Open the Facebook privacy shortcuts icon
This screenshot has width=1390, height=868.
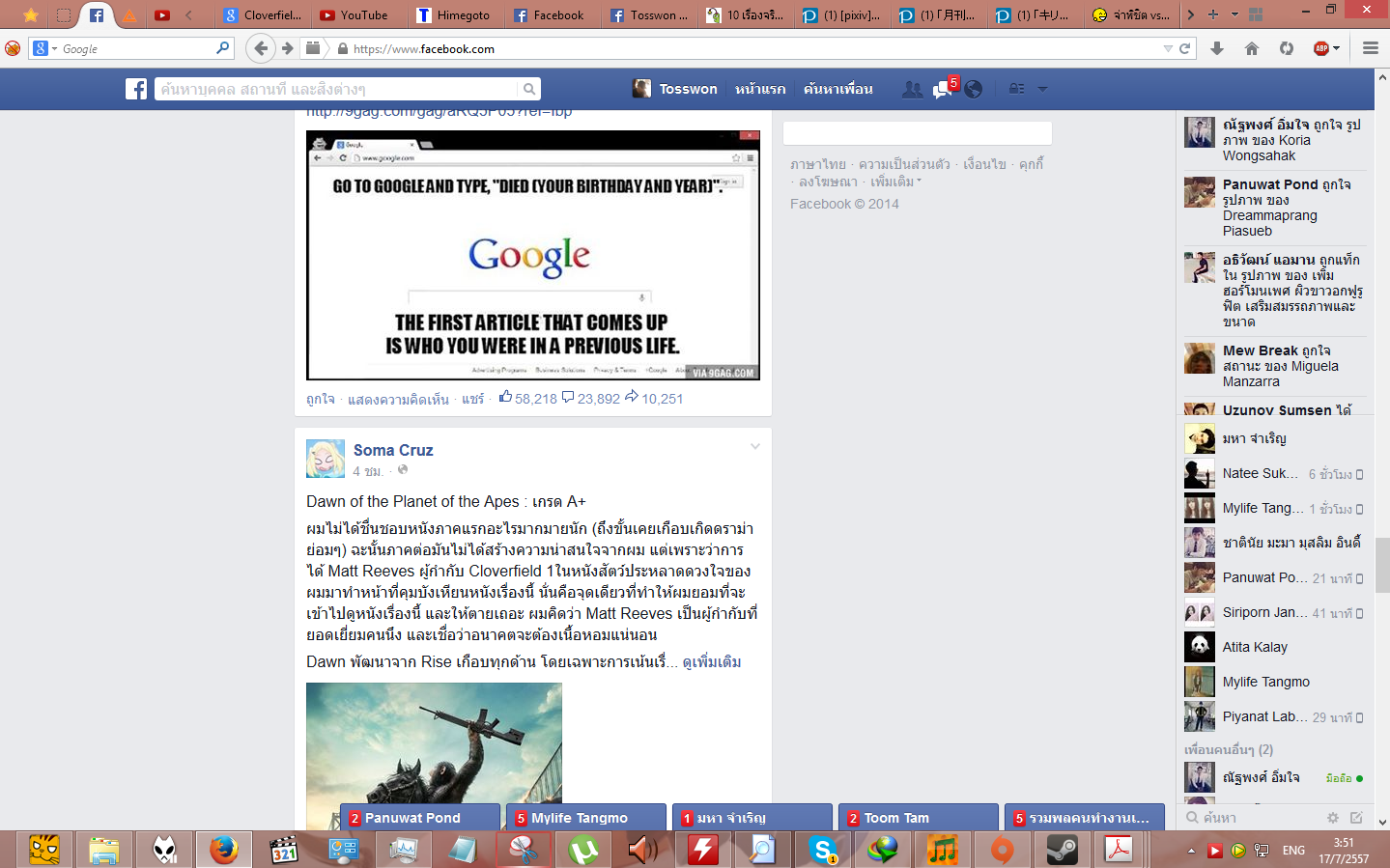coord(1016,89)
